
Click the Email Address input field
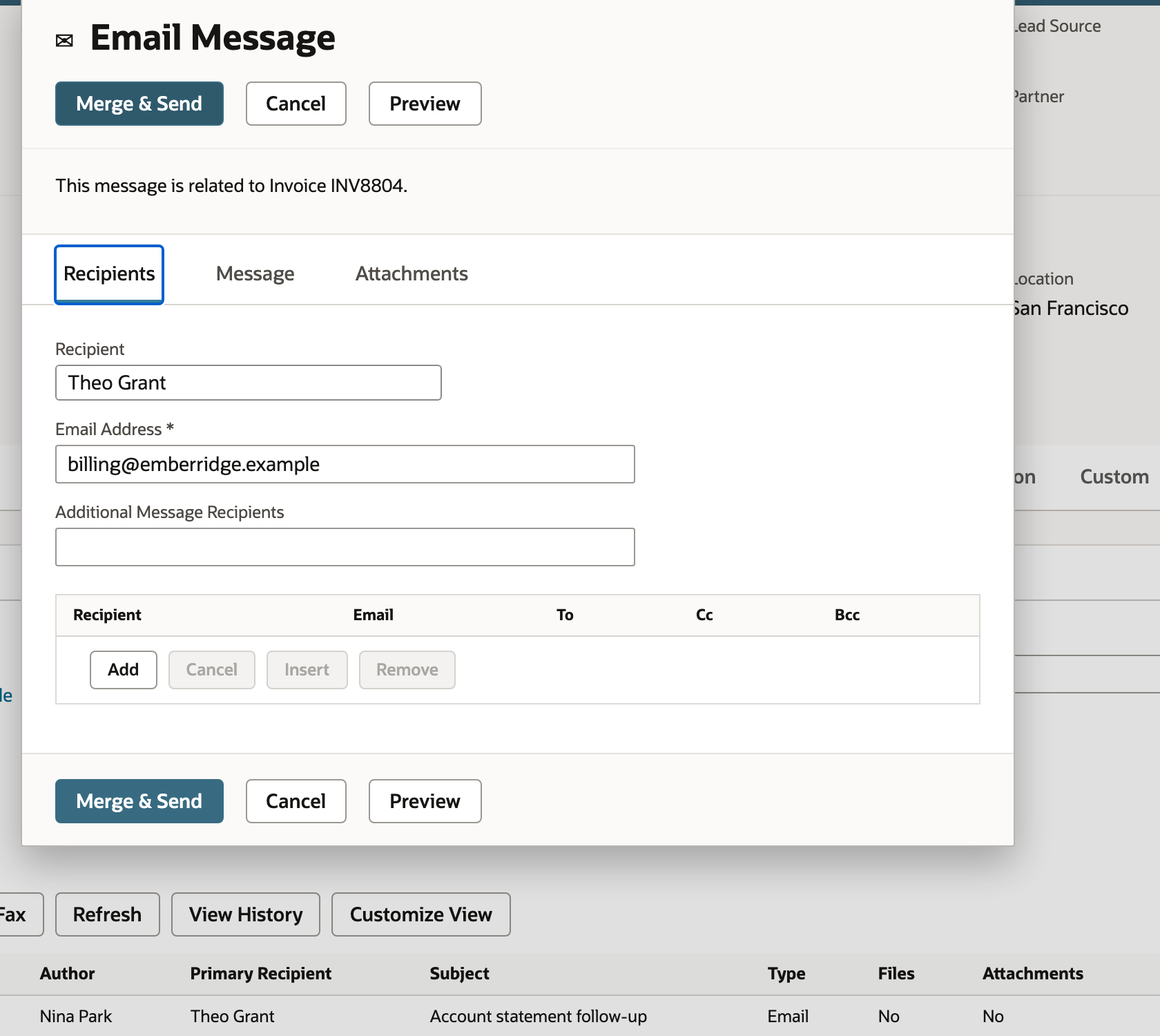pos(345,464)
